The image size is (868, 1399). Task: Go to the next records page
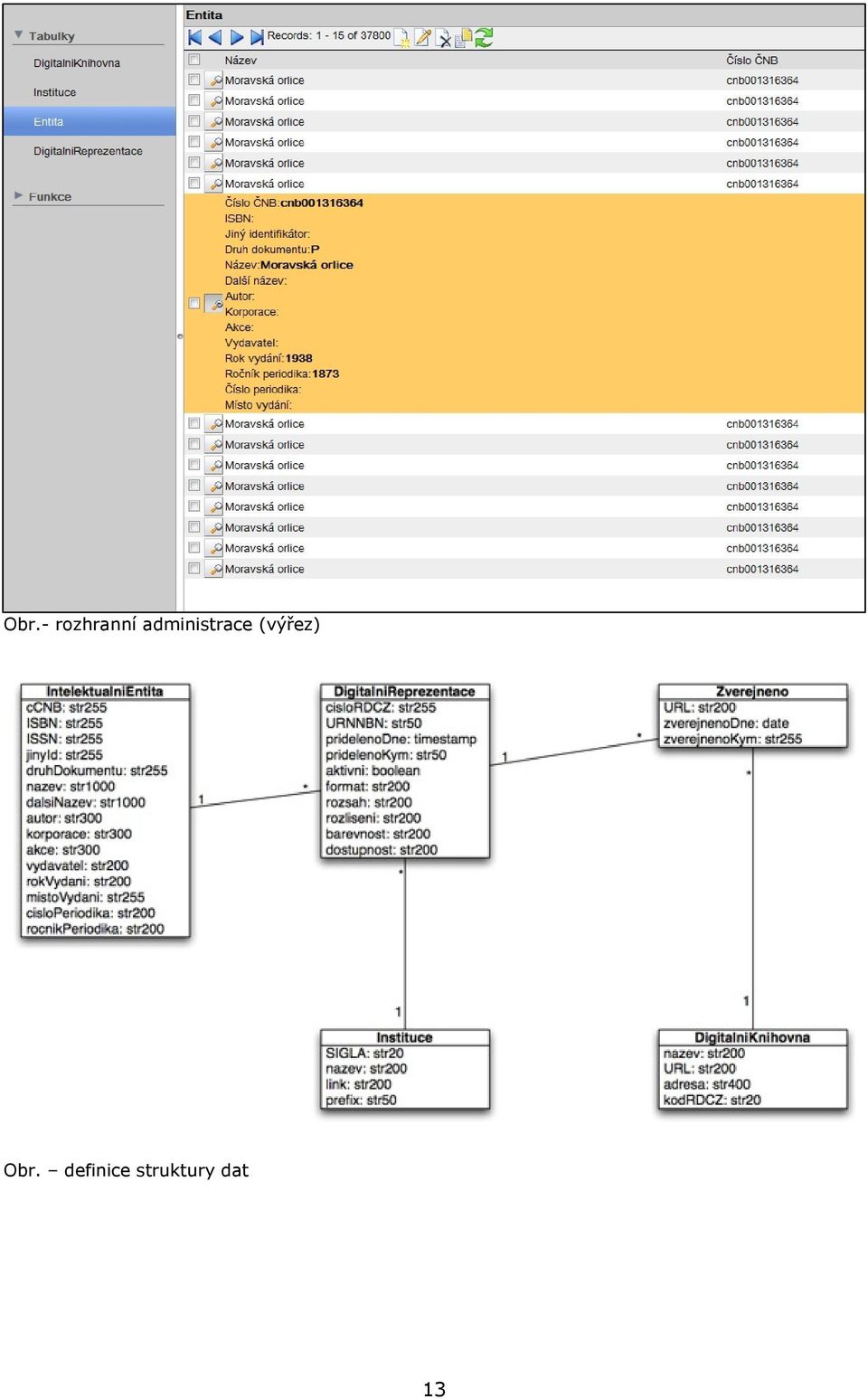pyautogui.click(x=237, y=37)
